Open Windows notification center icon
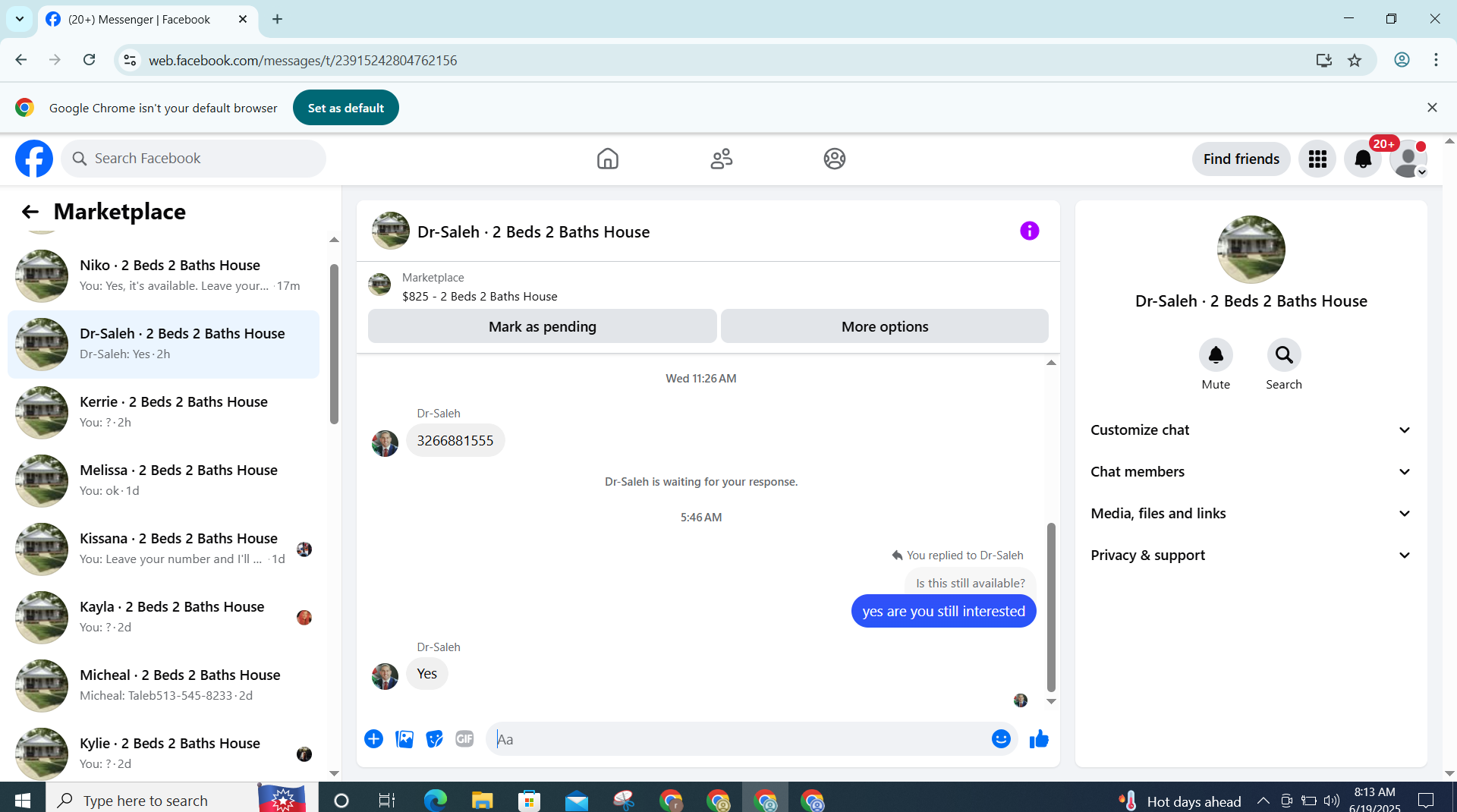1457x812 pixels. (x=1426, y=800)
